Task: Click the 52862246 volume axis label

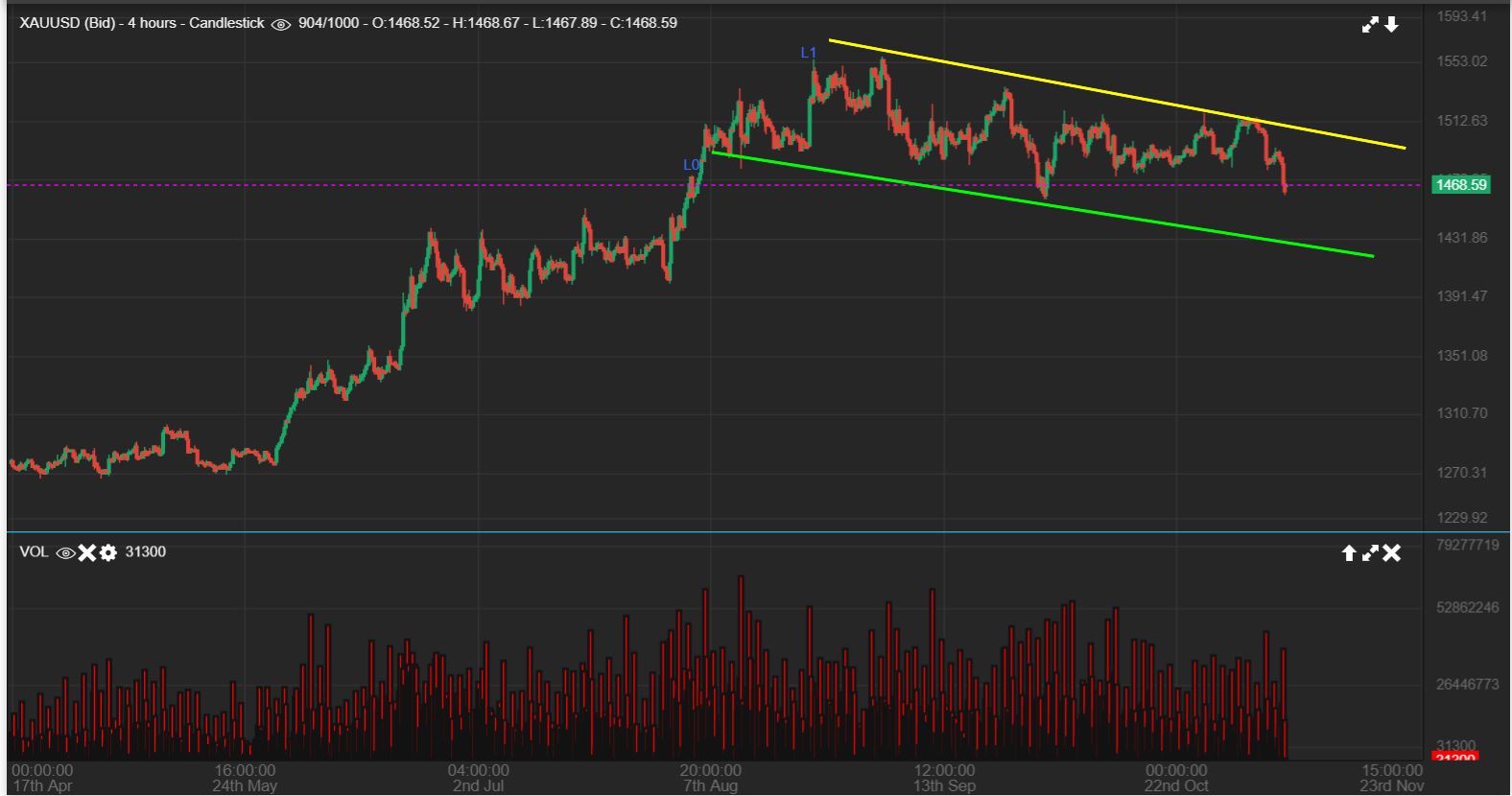Action: pos(1468,607)
